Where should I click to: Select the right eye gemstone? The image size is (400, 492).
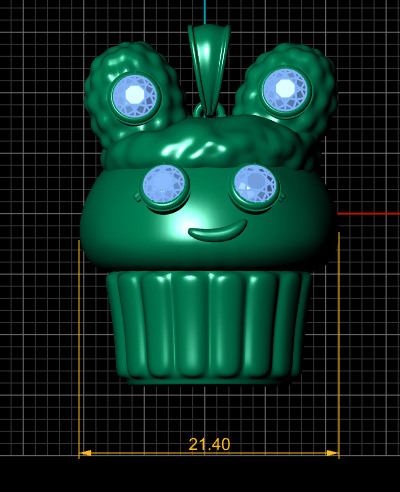tap(255, 184)
